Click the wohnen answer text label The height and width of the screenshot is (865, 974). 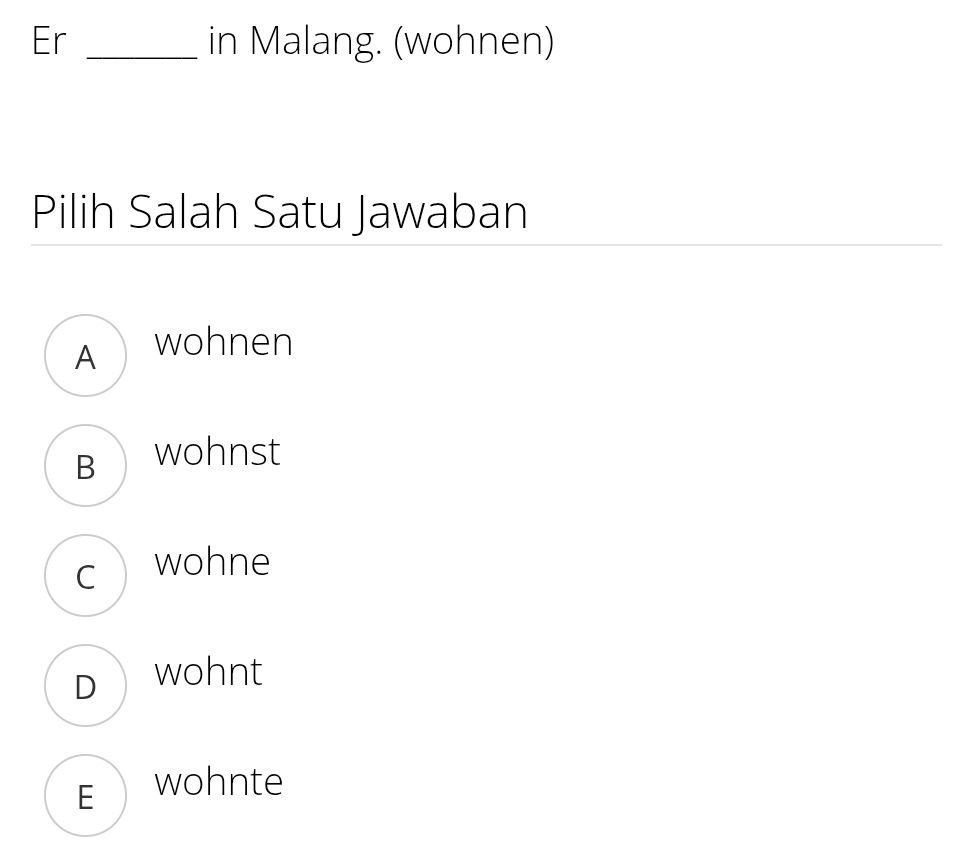(223, 342)
